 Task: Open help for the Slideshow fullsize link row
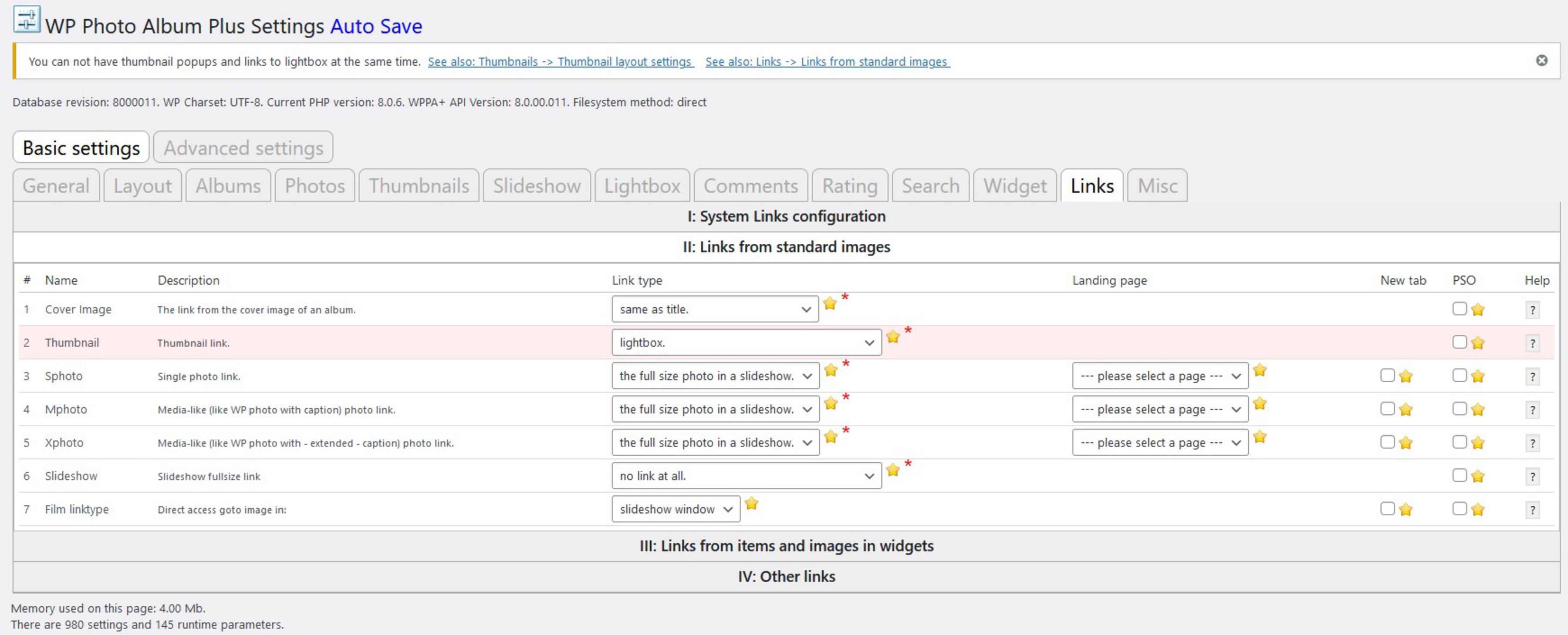point(1533,476)
